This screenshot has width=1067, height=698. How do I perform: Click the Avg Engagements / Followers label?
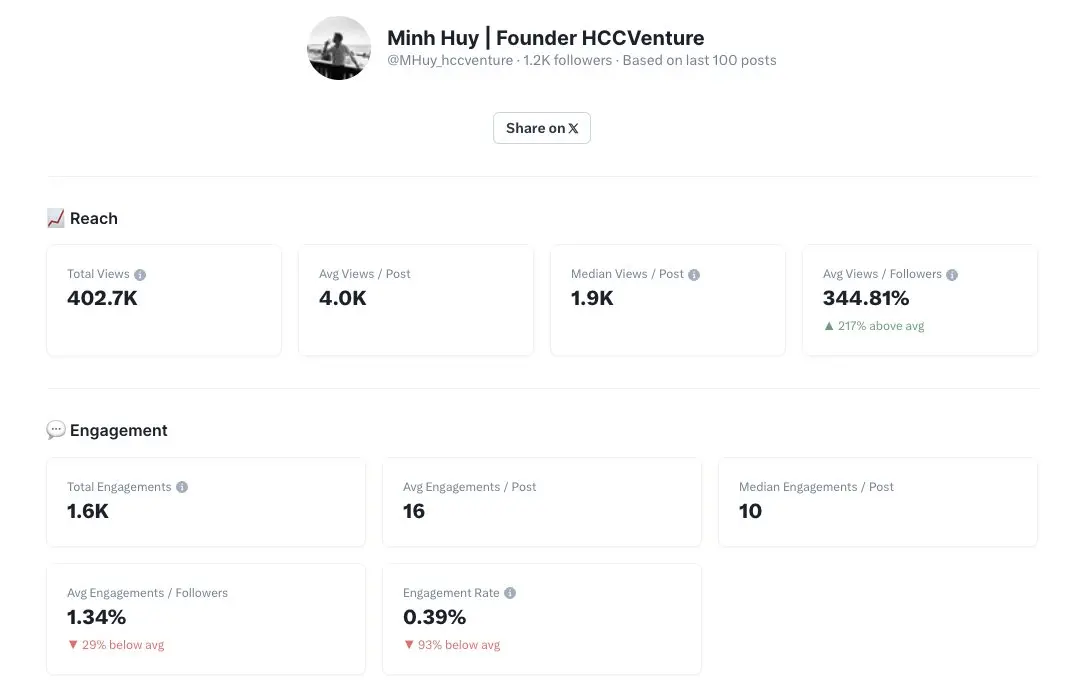pos(148,593)
